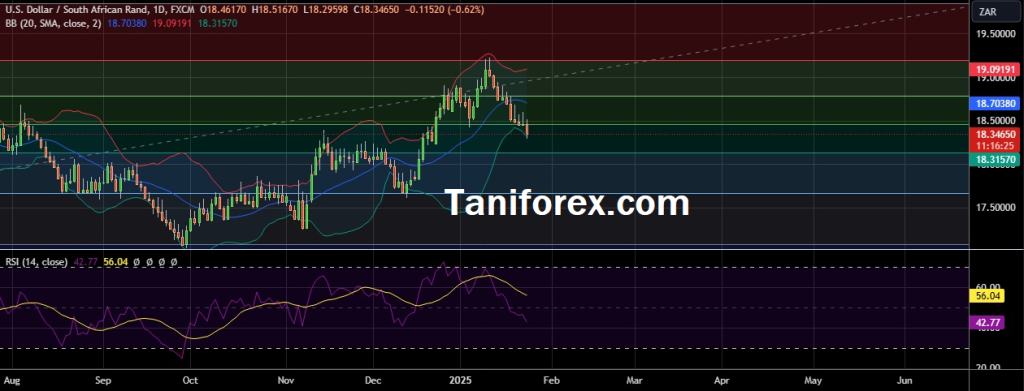Select the latest red candlestick on the chart

click(527, 128)
